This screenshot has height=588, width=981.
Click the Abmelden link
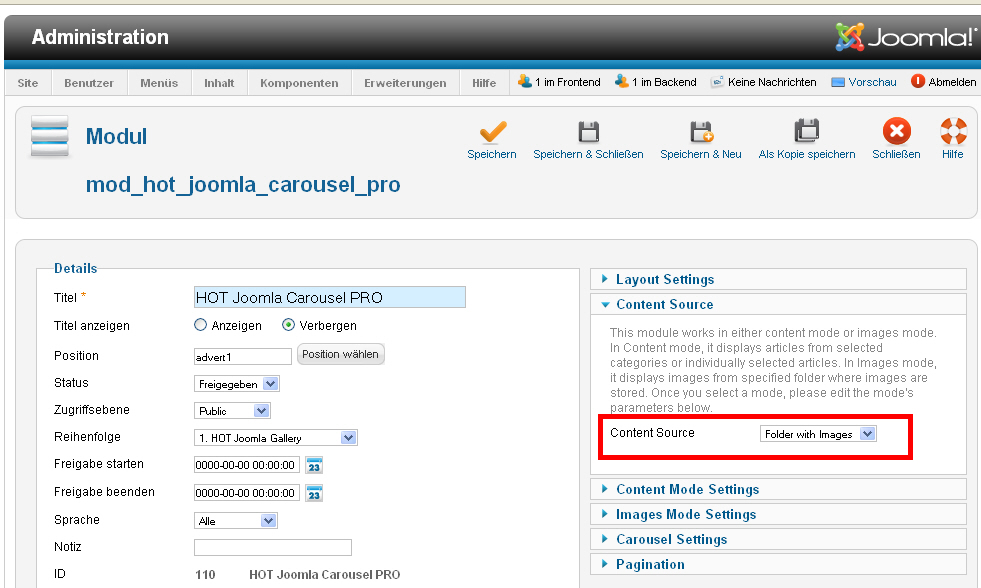952,82
